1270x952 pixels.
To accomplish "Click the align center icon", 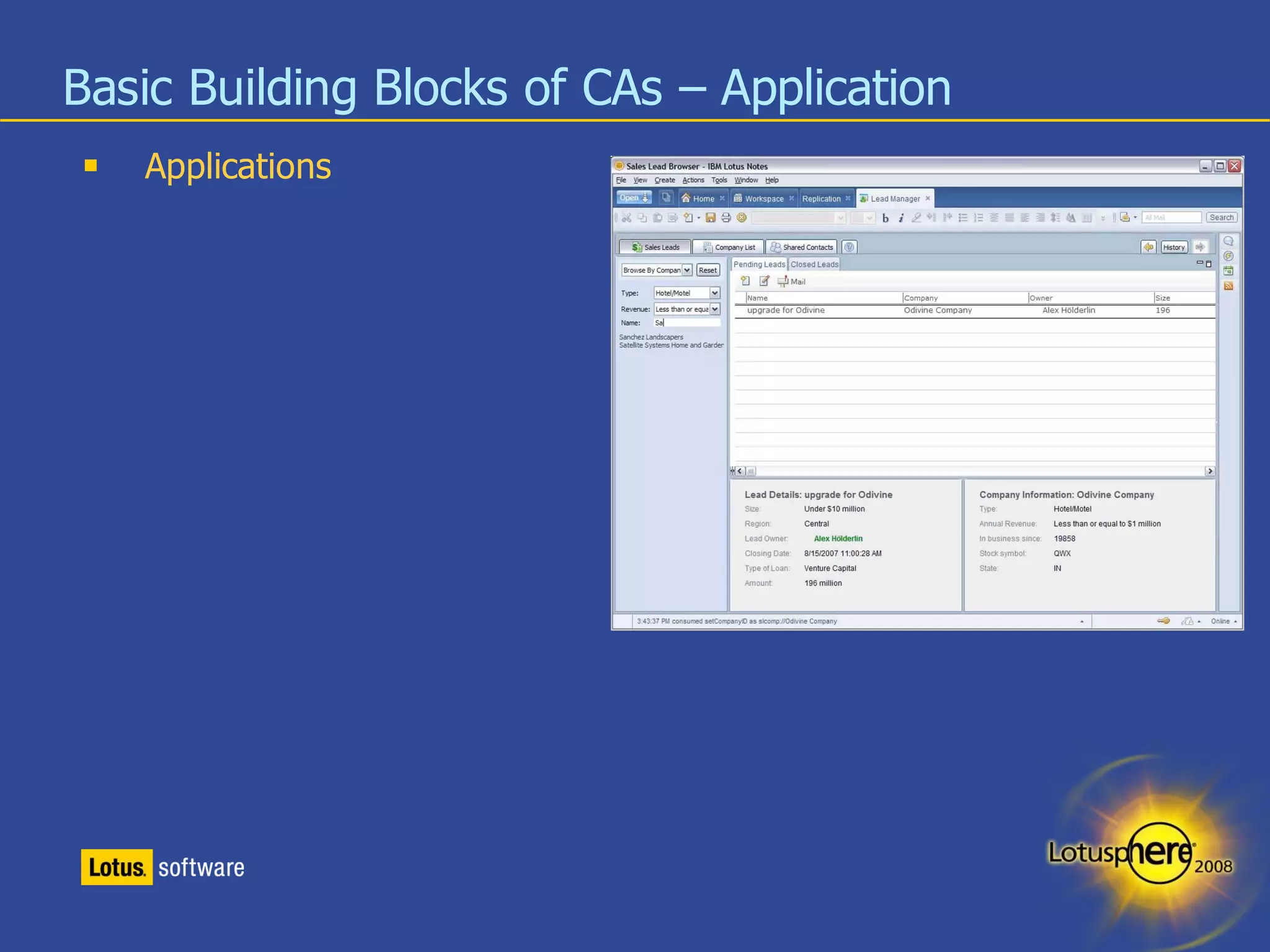I will (x=993, y=218).
